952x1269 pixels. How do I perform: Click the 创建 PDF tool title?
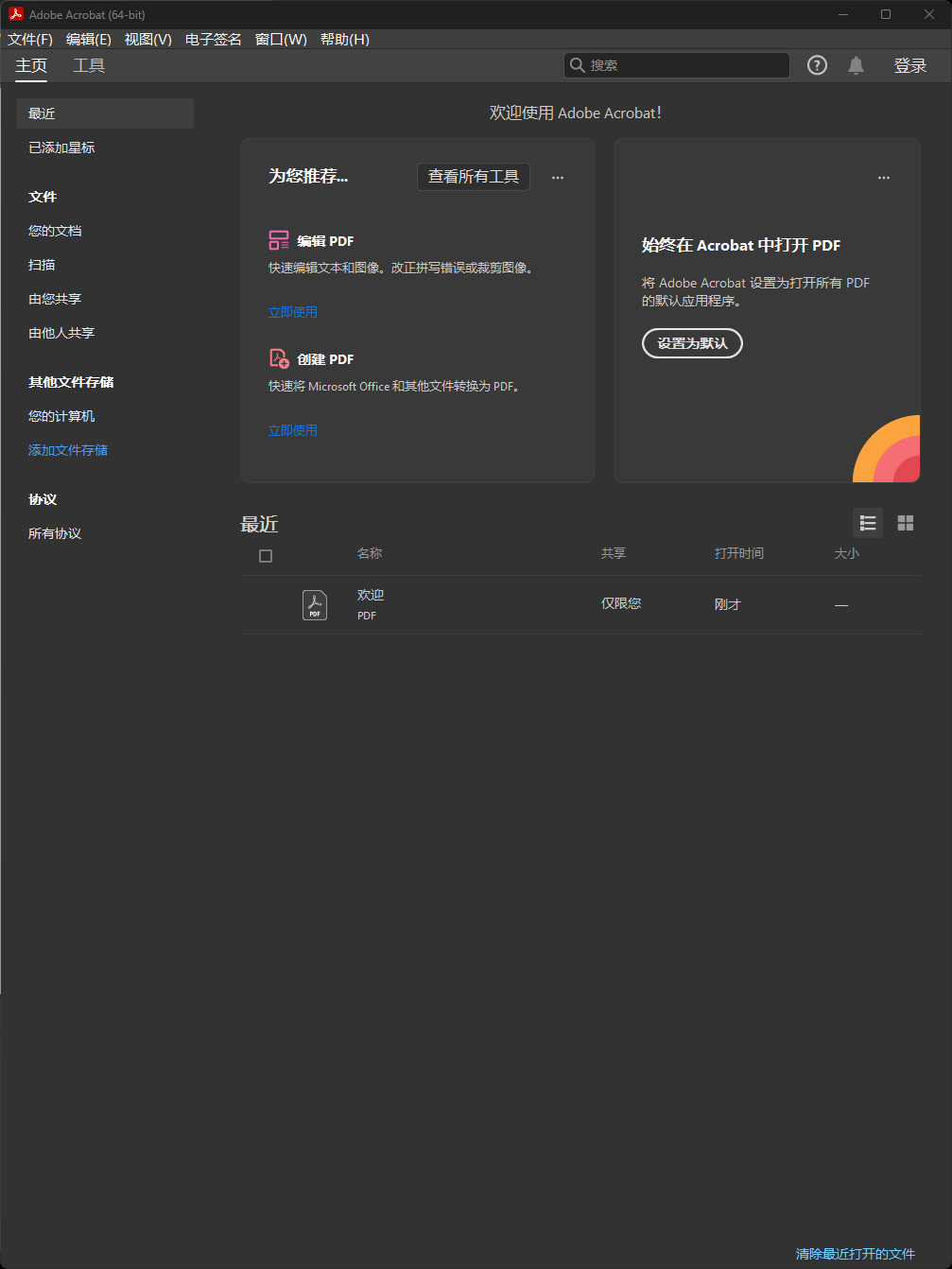click(x=325, y=359)
